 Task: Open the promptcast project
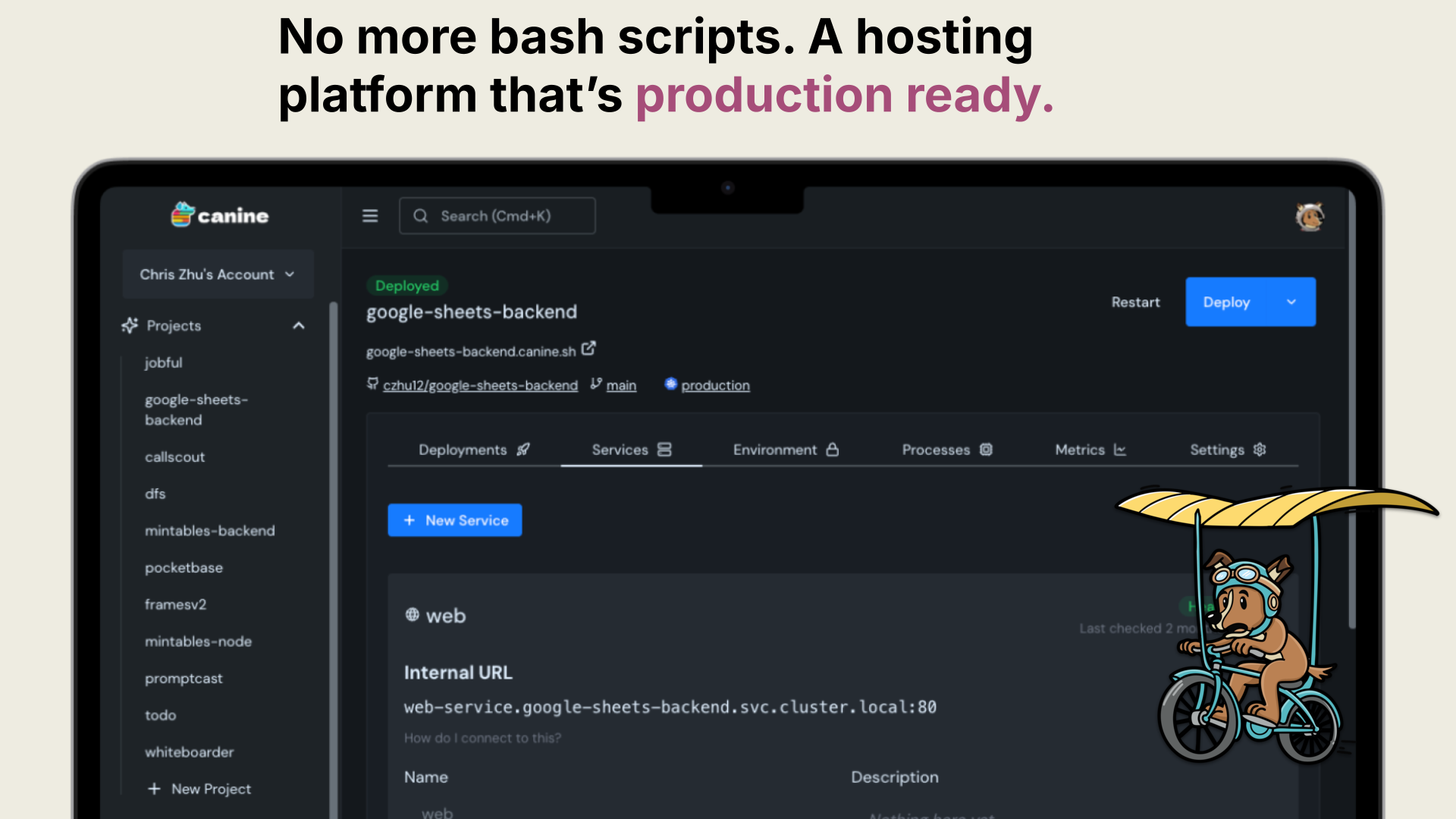tap(184, 679)
